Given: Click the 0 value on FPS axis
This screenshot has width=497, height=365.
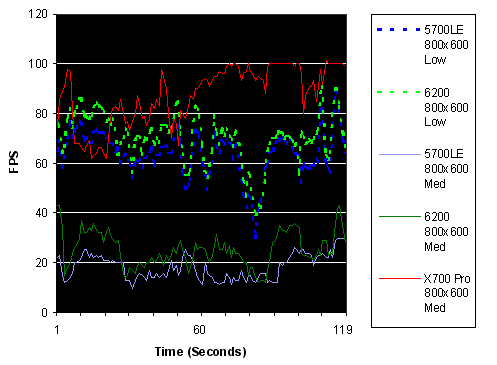Looking at the screenshot, I should pyautogui.click(x=45, y=312).
